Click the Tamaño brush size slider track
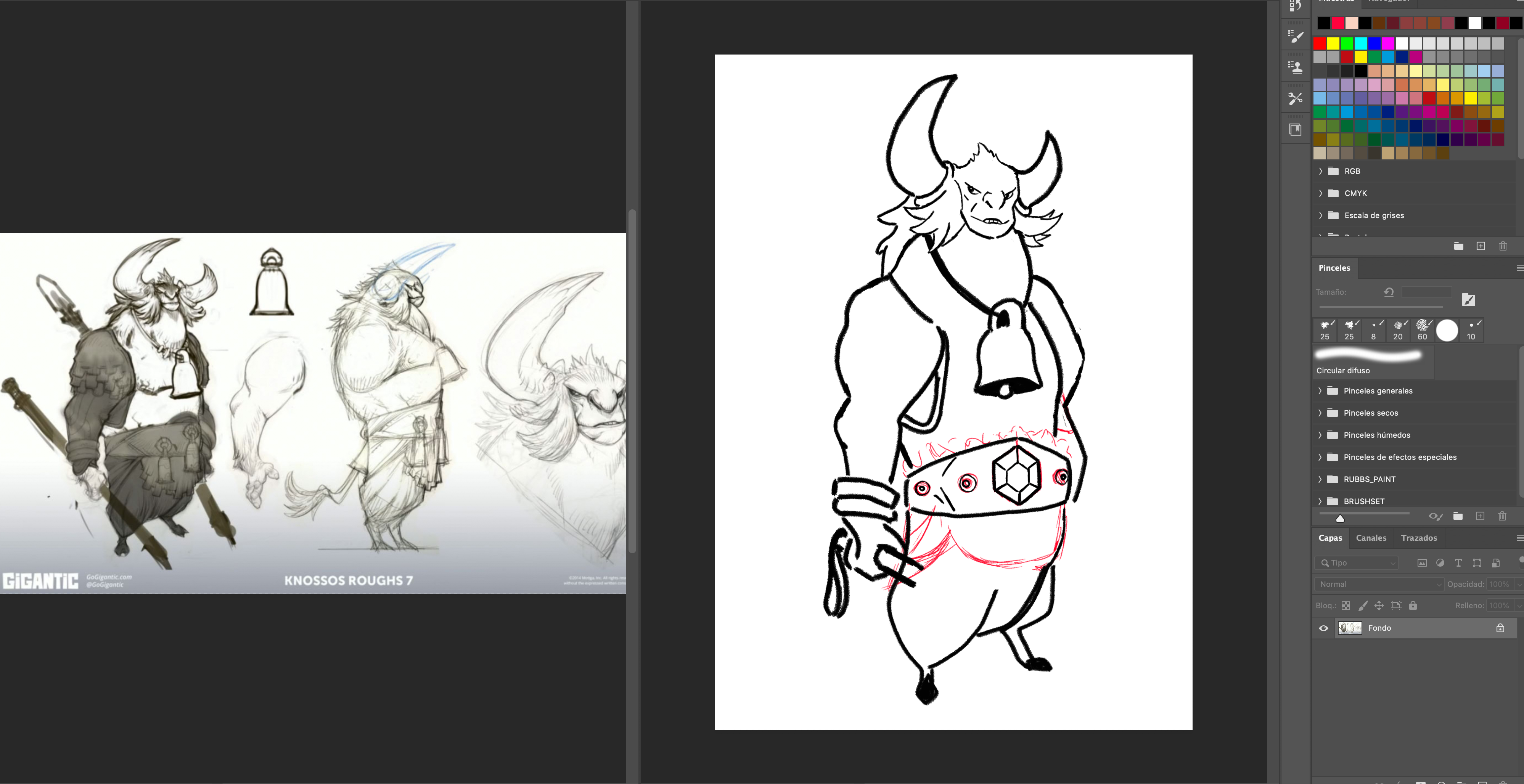1524x784 pixels. tap(1381, 307)
